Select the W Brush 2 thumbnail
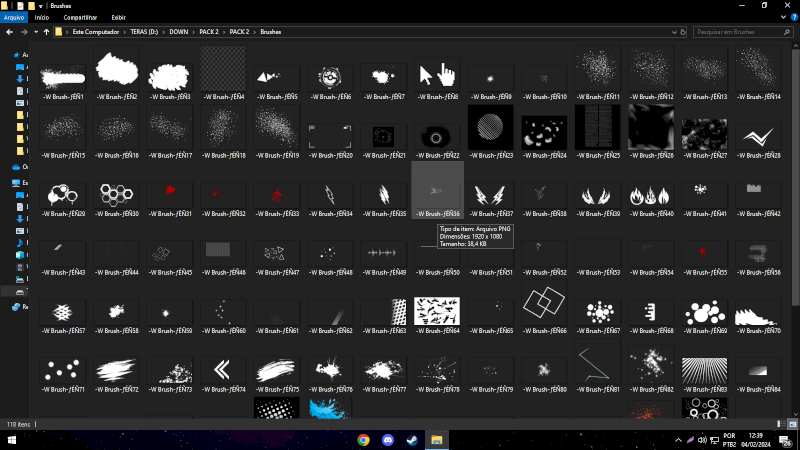The image size is (800, 450). pos(117,72)
